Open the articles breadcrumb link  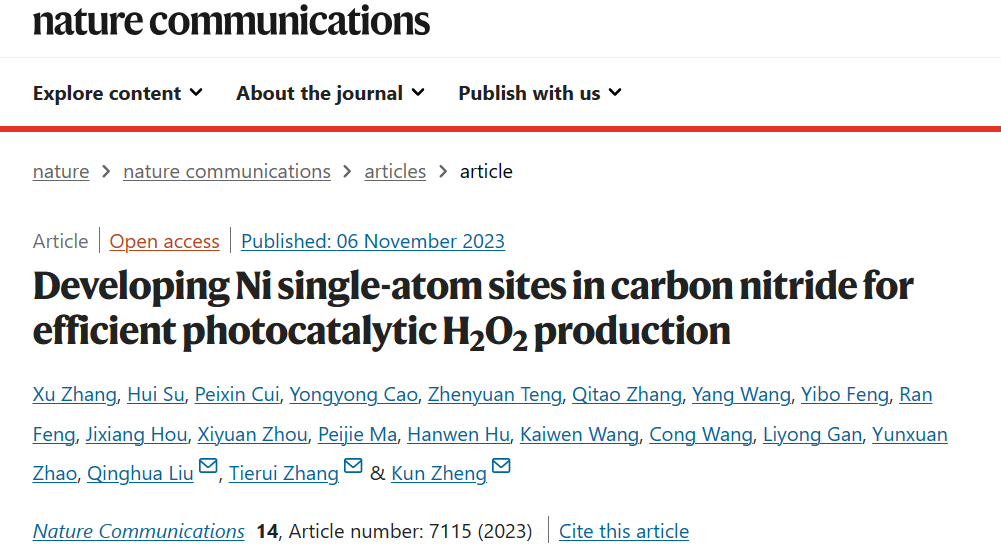[395, 171]
